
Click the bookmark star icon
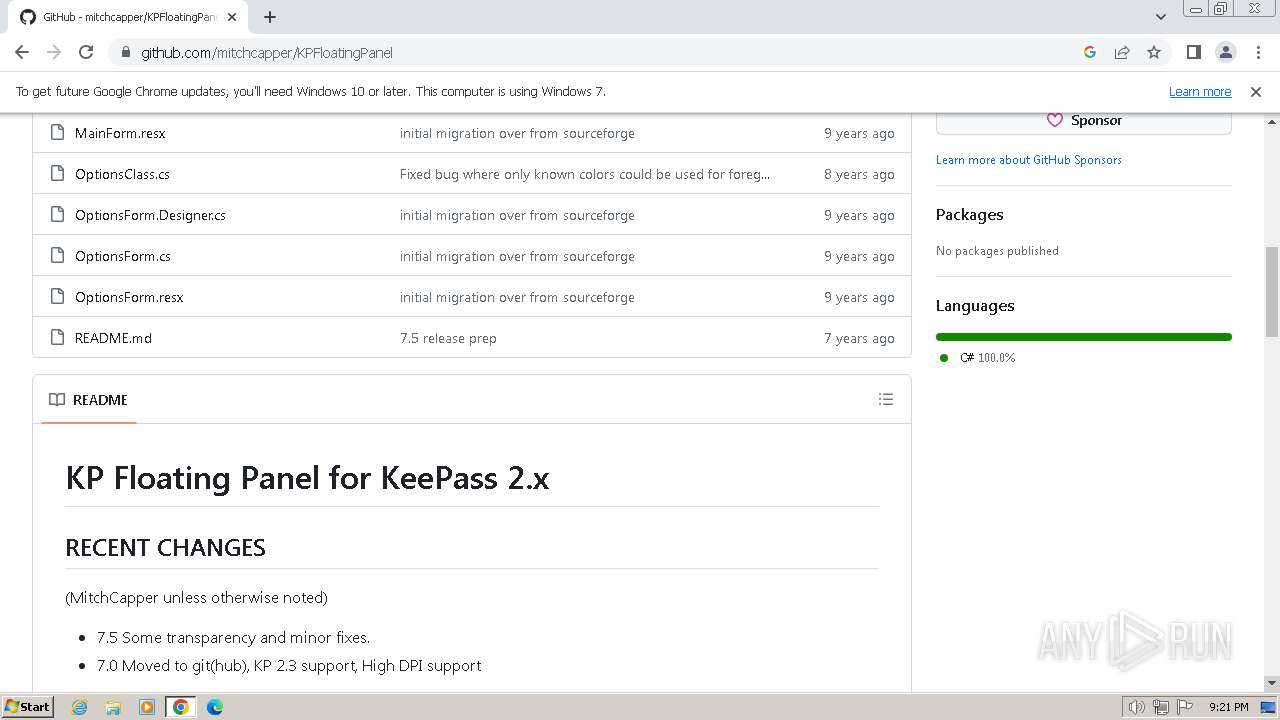[x=1154, y=52]
